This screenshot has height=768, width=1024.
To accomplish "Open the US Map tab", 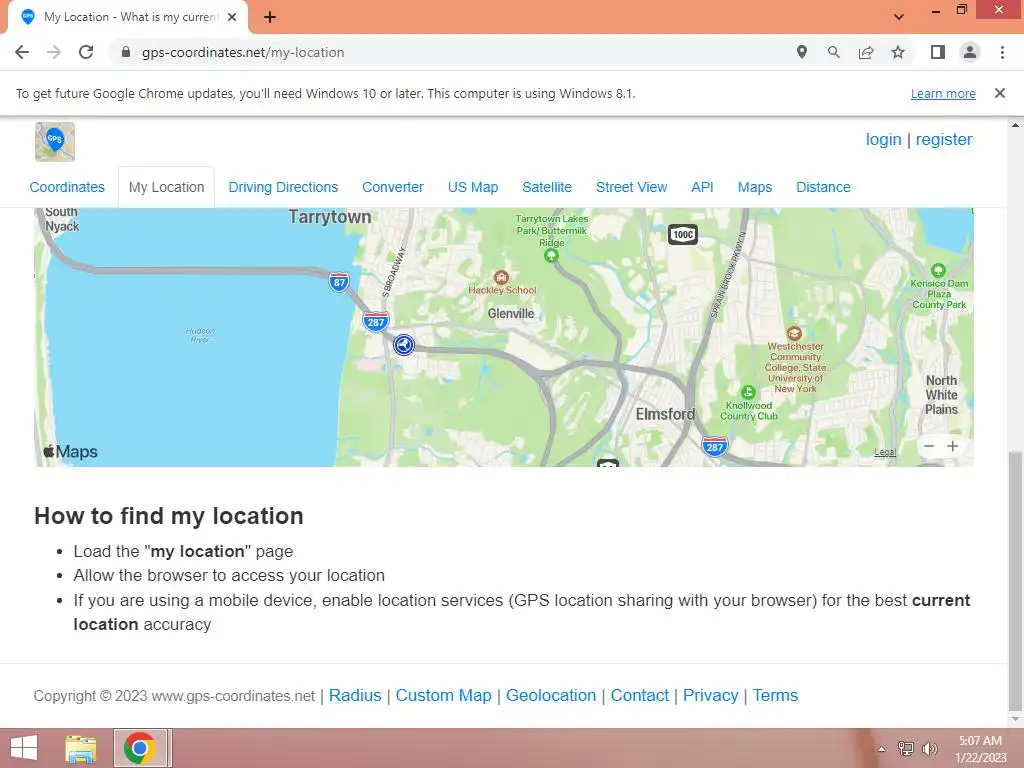I will pyautogui.click(x=473, y=187).
